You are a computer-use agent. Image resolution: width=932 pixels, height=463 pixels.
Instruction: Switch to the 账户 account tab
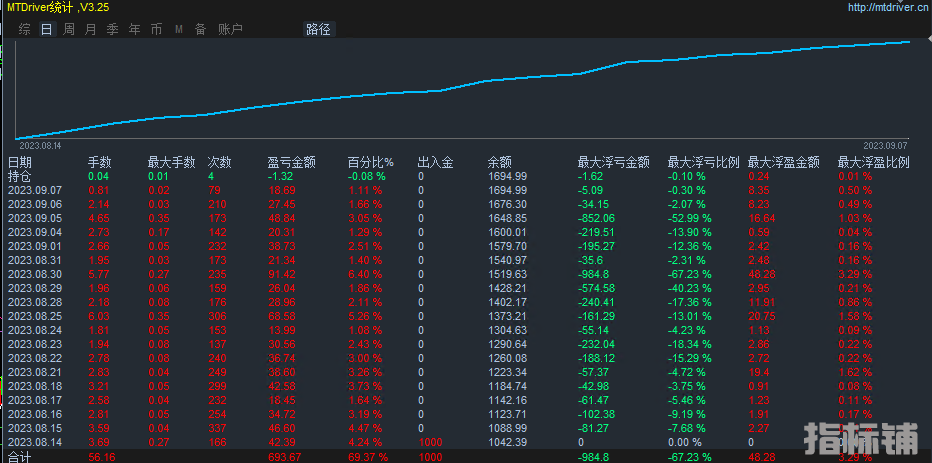[x=230, y=29]
